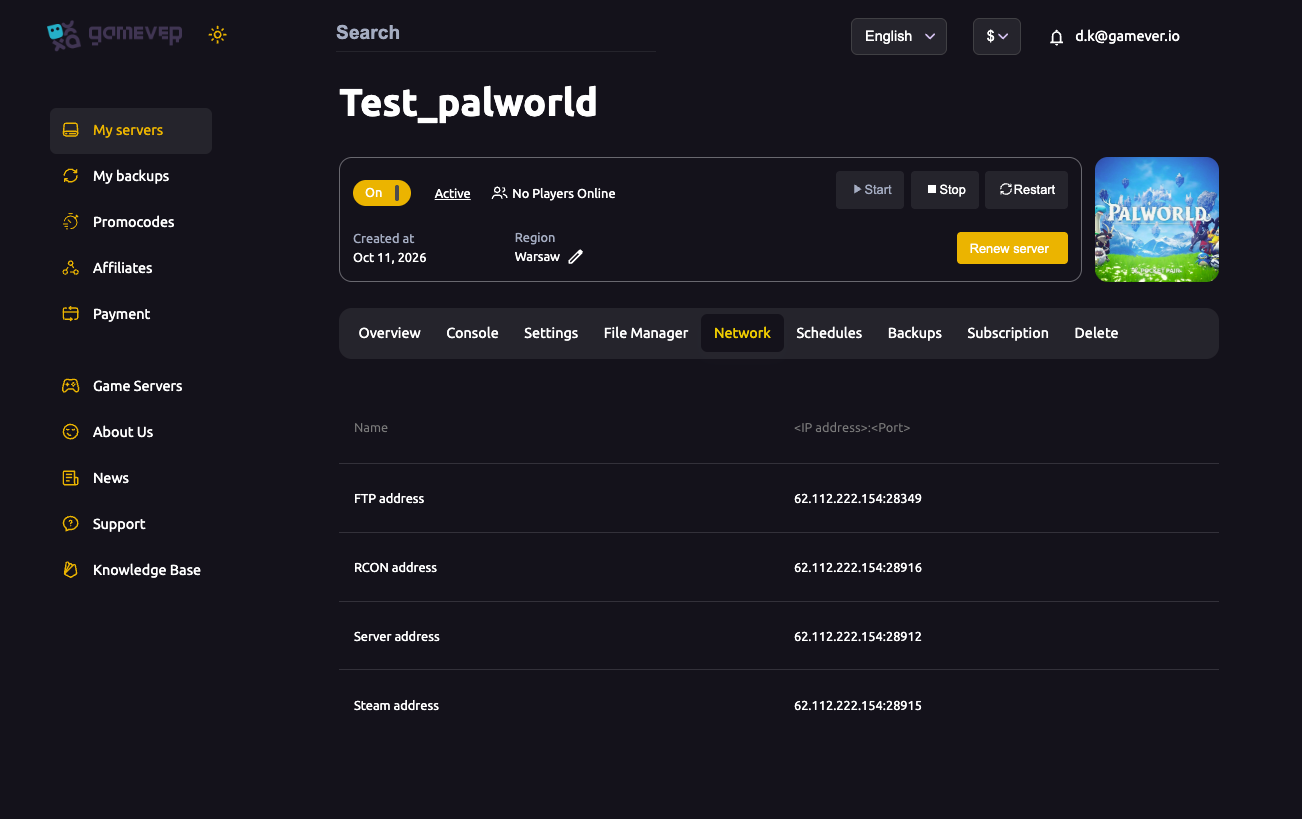The height and width of the screenshot is (819, 1302).
Task: Click the Palworld game thumbnail
Action: [x=1157, y=219]
